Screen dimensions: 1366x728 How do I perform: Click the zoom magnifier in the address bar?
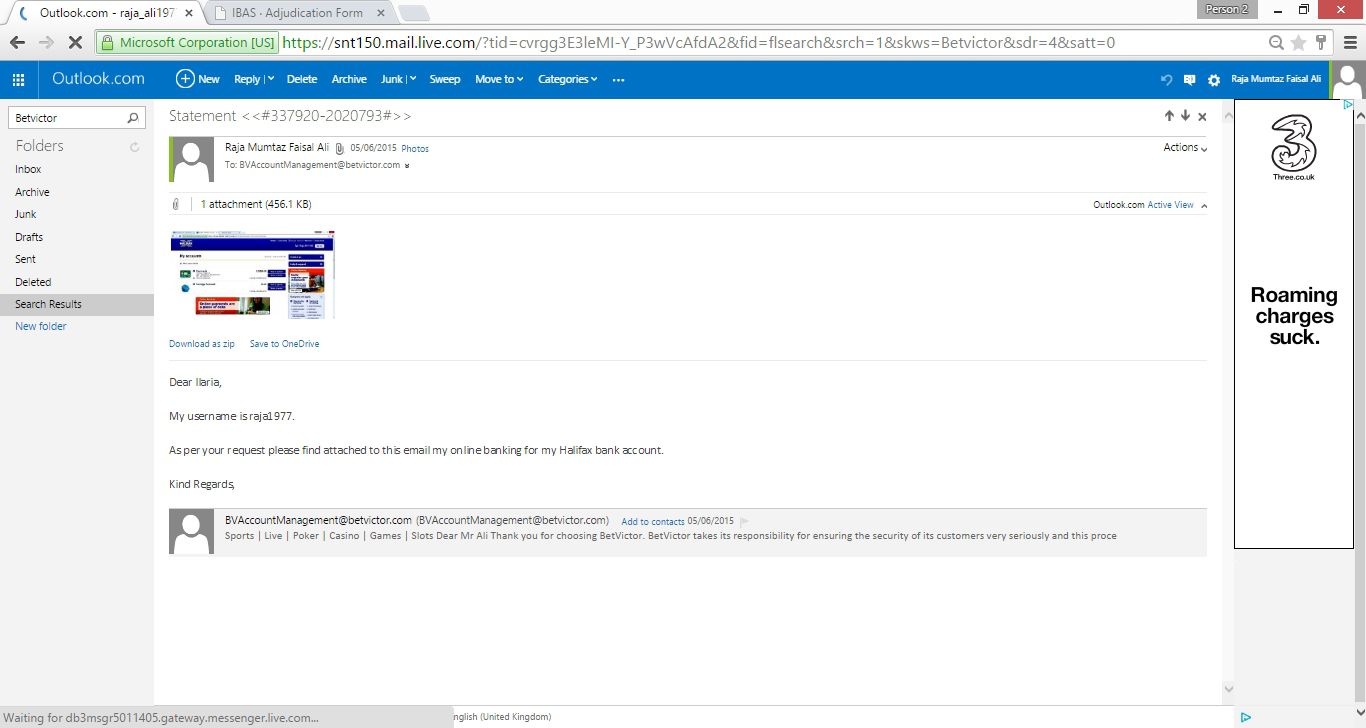click(1277, 43)
